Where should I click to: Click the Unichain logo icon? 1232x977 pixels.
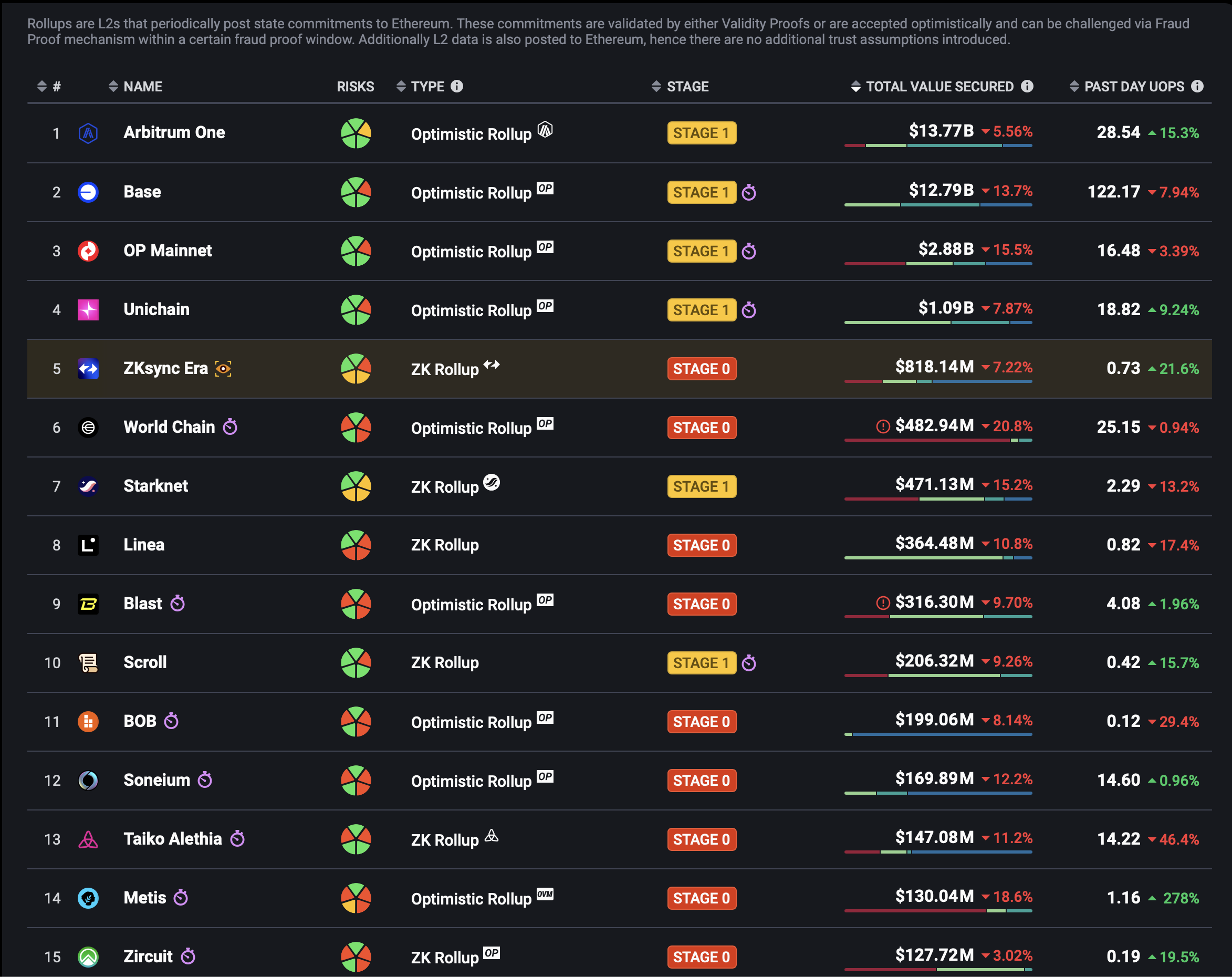88,310
